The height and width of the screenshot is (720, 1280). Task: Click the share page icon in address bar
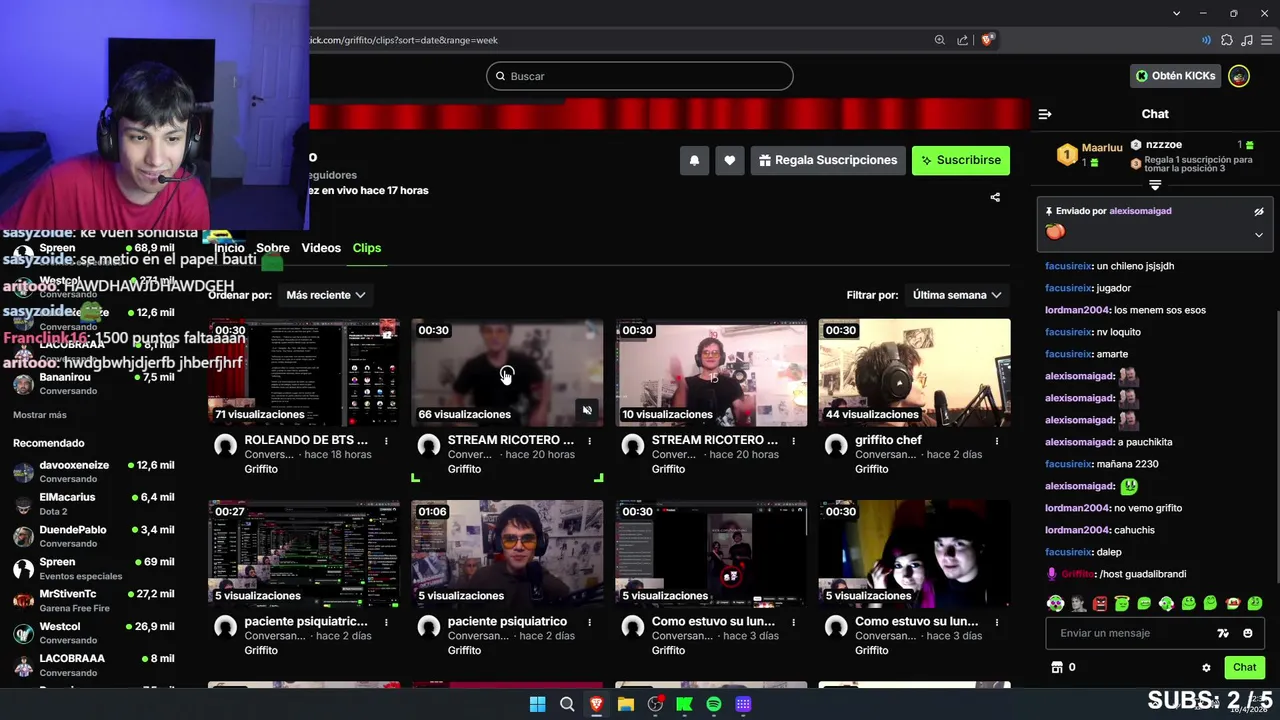pyautogui.click(x=962, y=40)
